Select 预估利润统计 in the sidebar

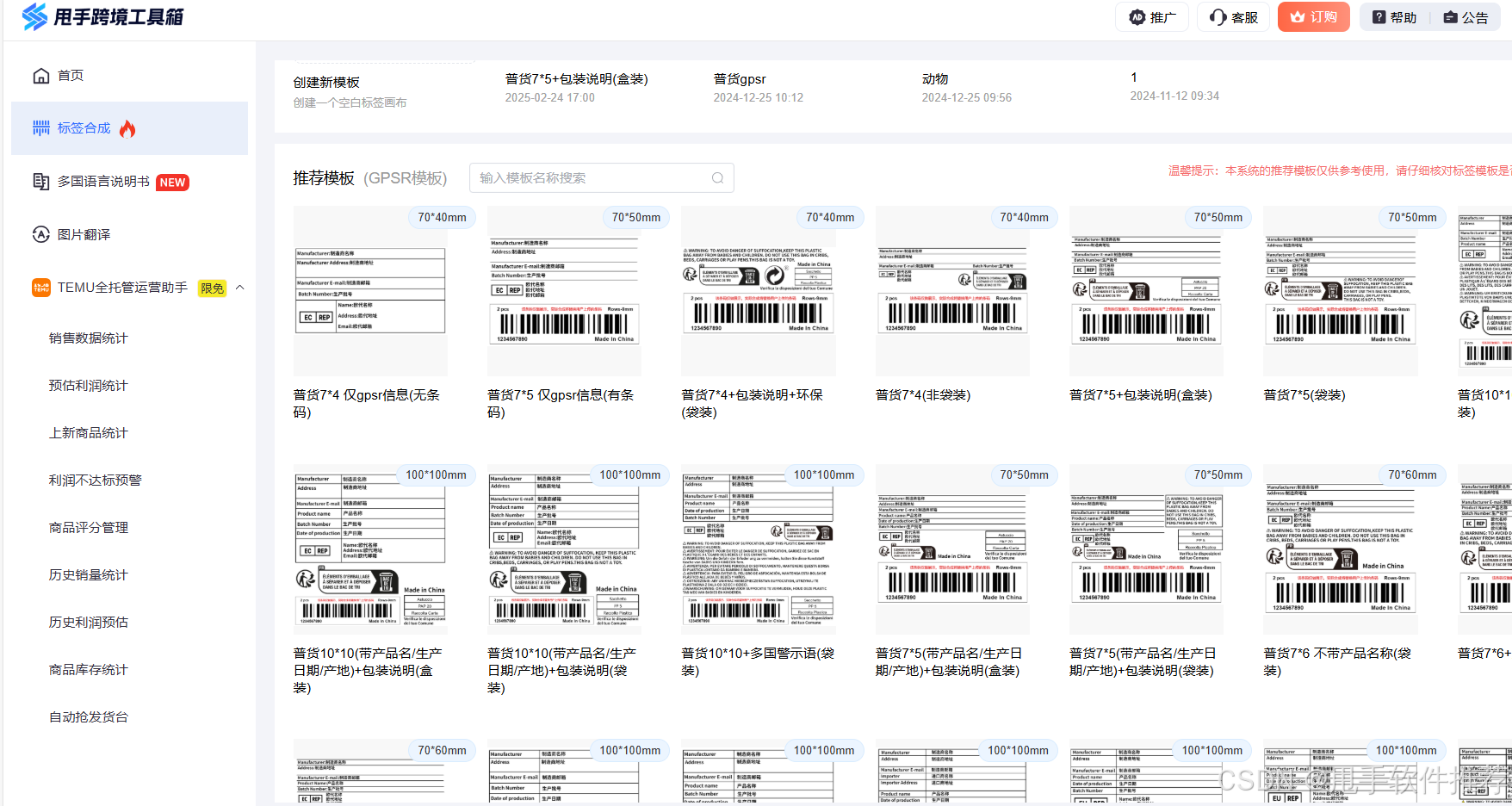(x=88, y=386)
